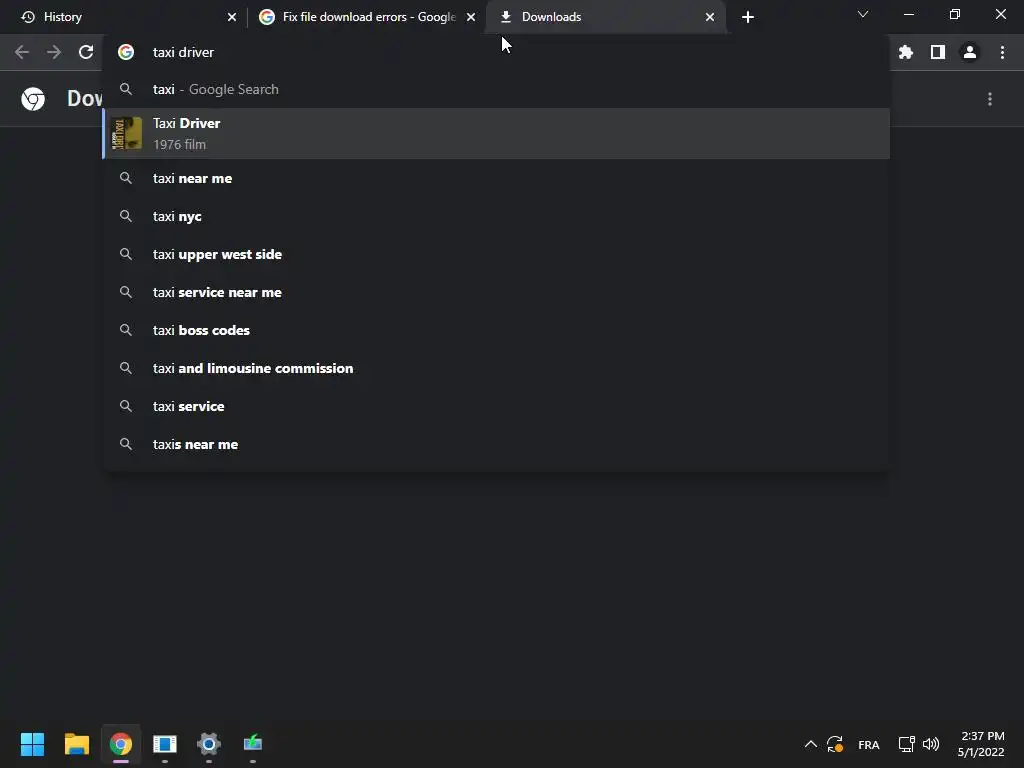Choose 'taxis near me' suggestion
This screenshot has width=1024, height=768.
pos(496,444)
